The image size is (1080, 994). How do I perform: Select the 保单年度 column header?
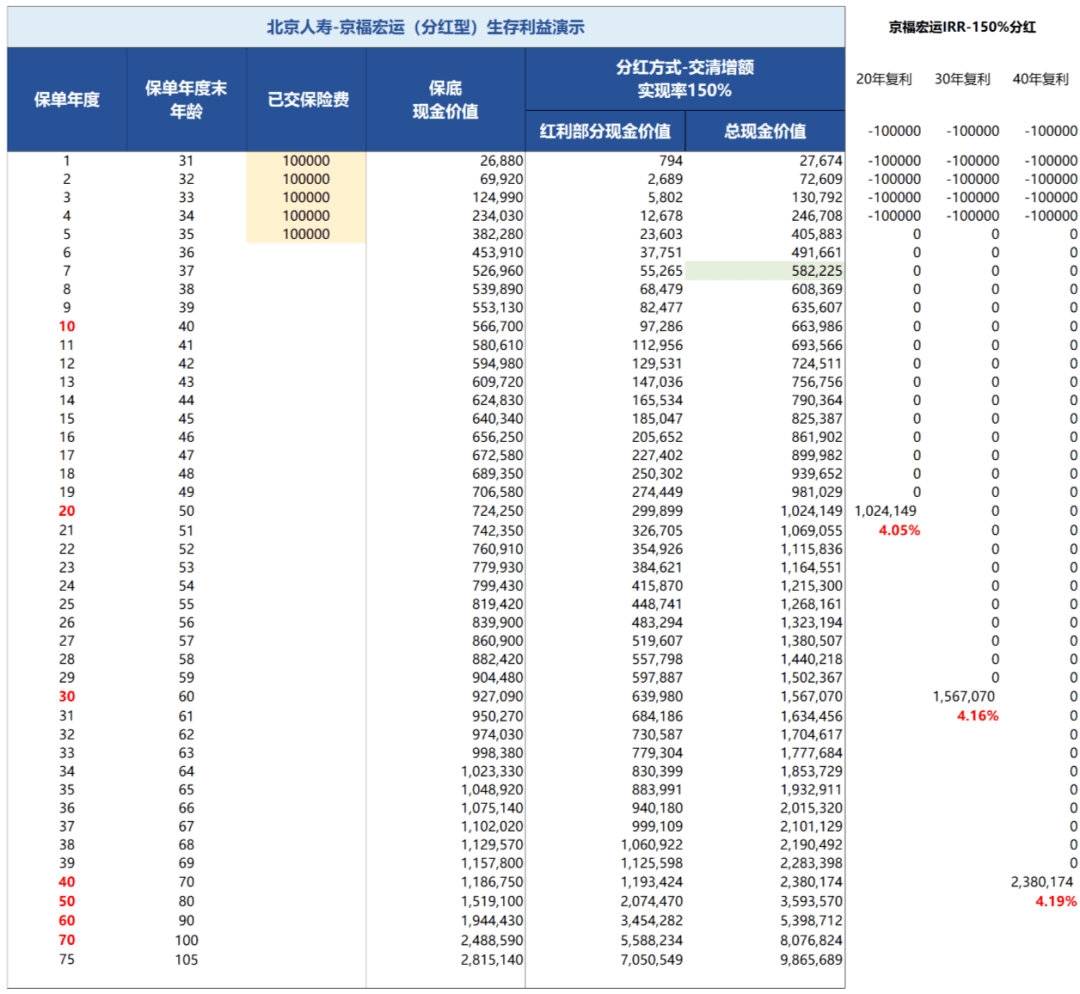pos(67,100)
